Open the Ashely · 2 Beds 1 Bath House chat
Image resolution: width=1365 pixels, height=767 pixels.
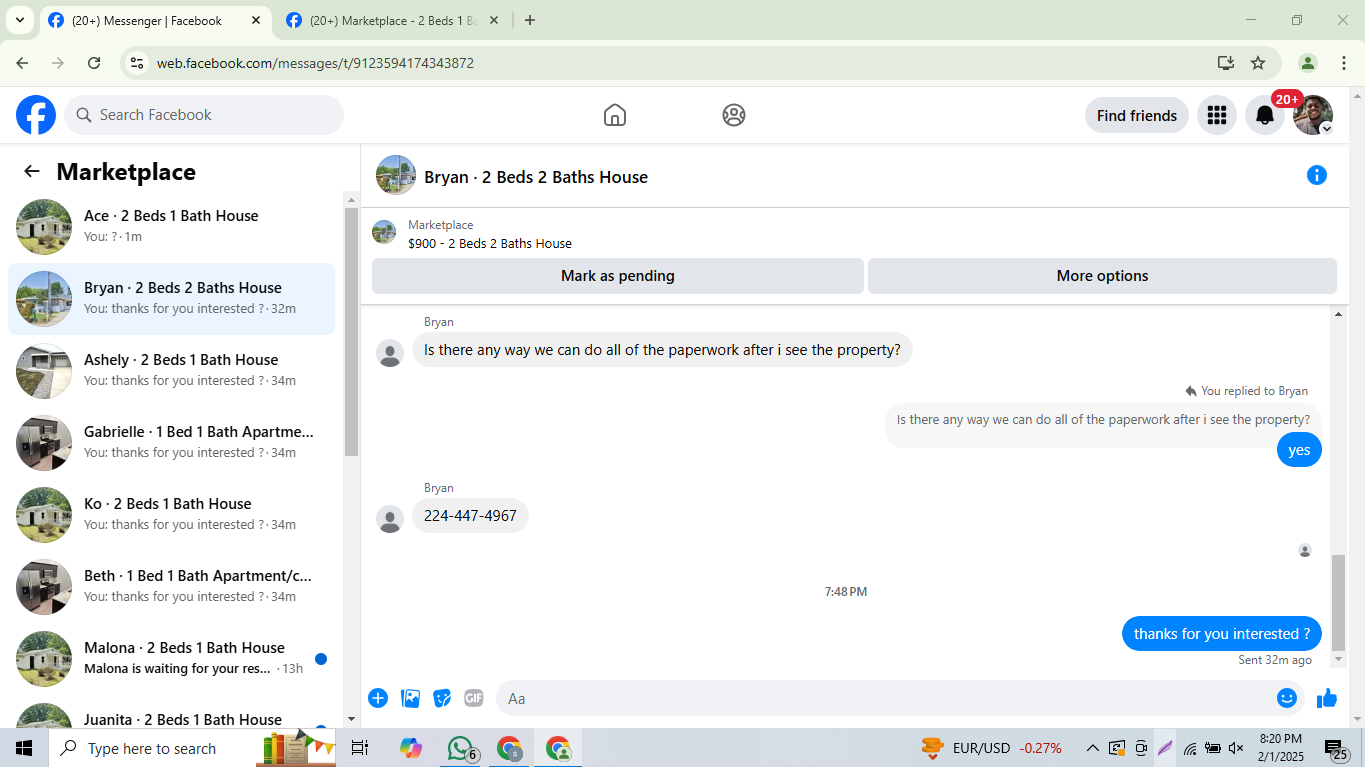point(171,371)
